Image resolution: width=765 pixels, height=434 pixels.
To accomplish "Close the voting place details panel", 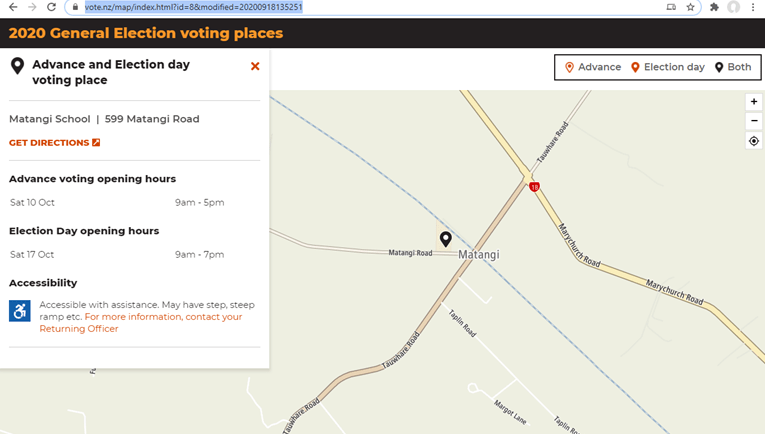I will 255,66.
